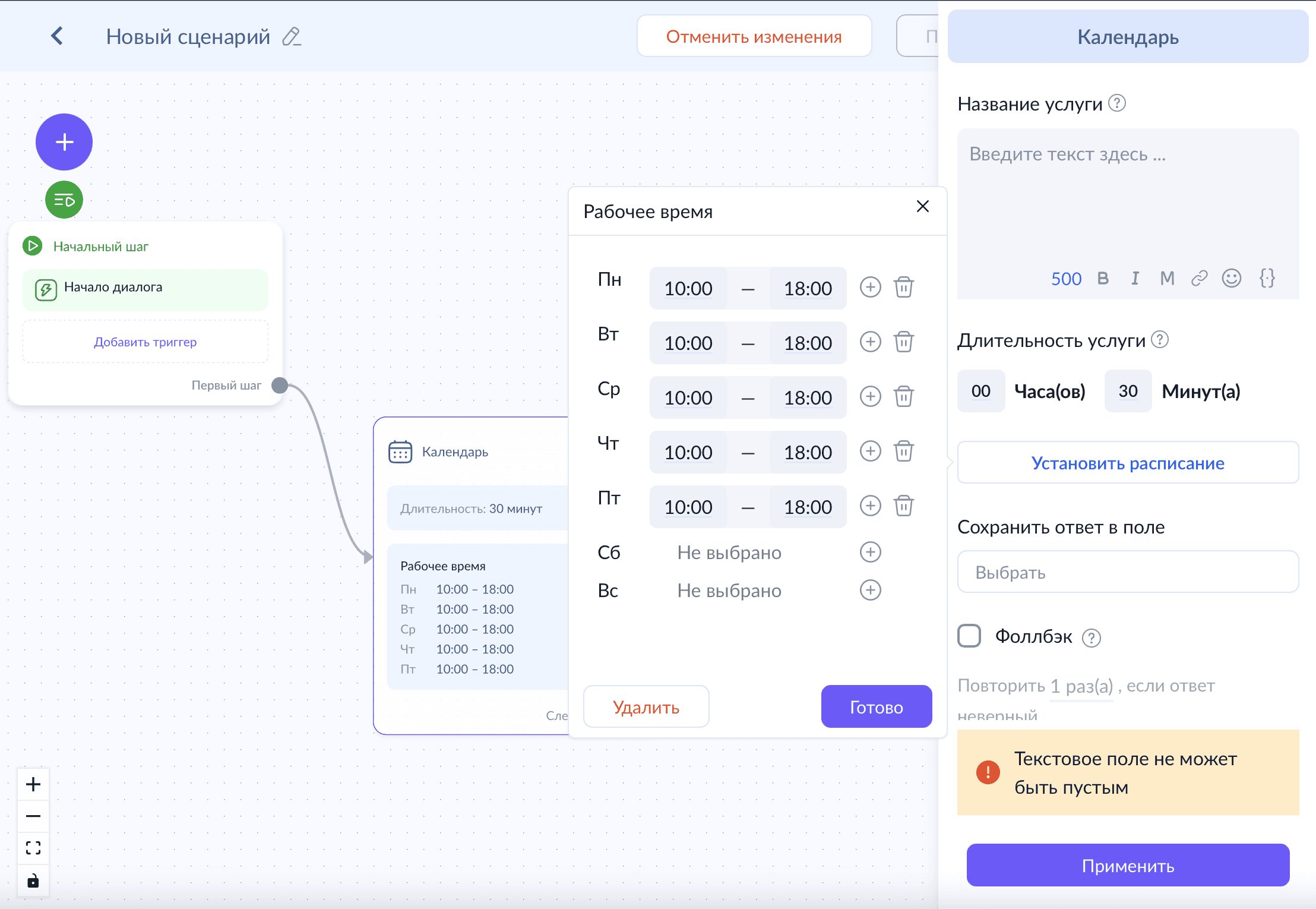Image resolution: width=1316 pixels, height=909 pixels.
Task: Add time interval for Вт
Action: [x=871, y=342]
